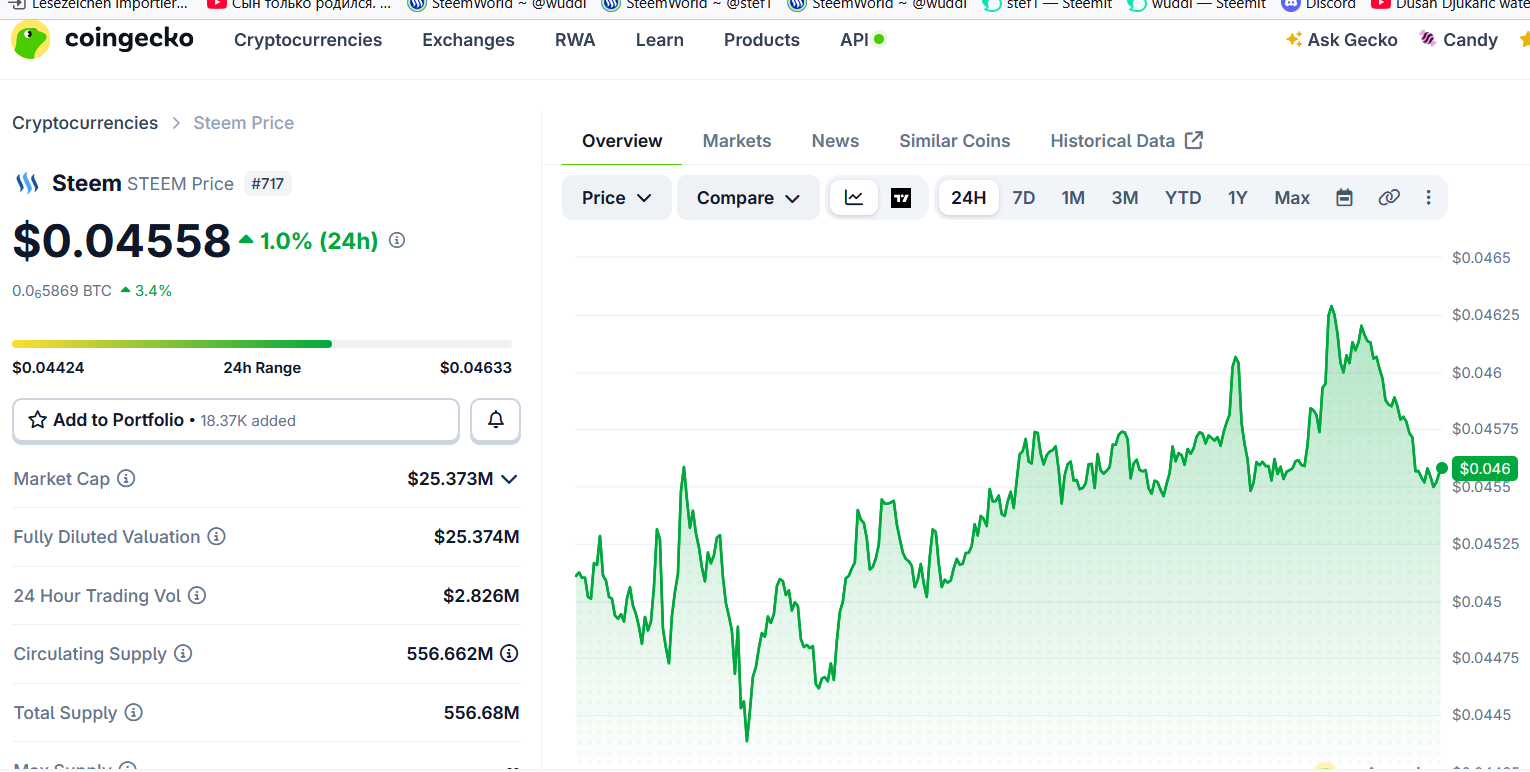
Task: Go to Cryptocurrencies breadcrumb link
Action: 85,123
